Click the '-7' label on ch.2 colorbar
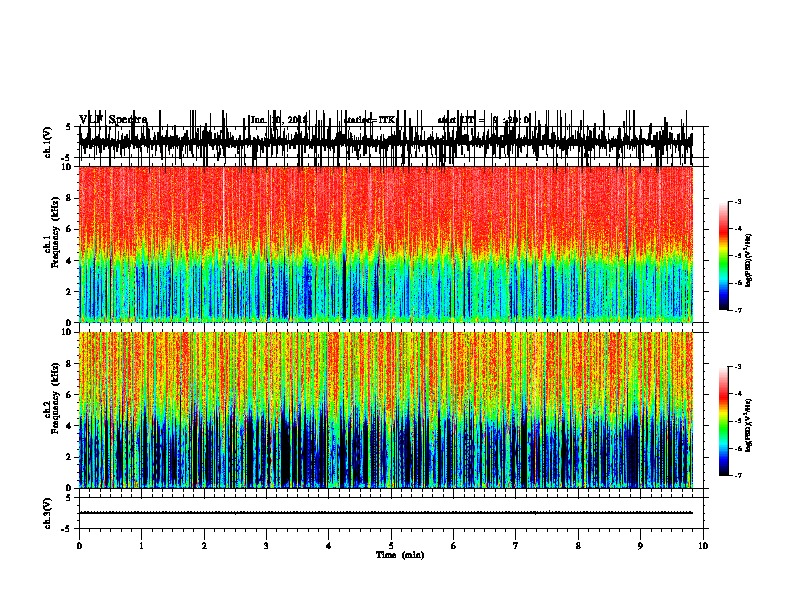This screenshot has height=612, width=792. pos(737,475)
